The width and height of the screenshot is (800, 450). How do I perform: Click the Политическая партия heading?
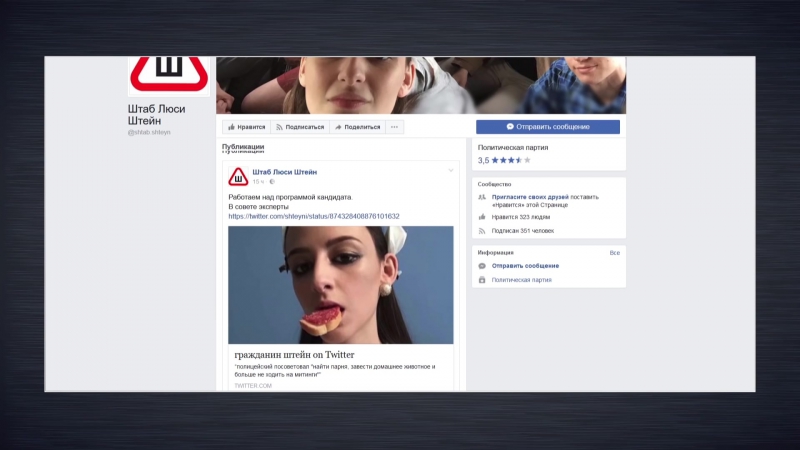point(513,147)
